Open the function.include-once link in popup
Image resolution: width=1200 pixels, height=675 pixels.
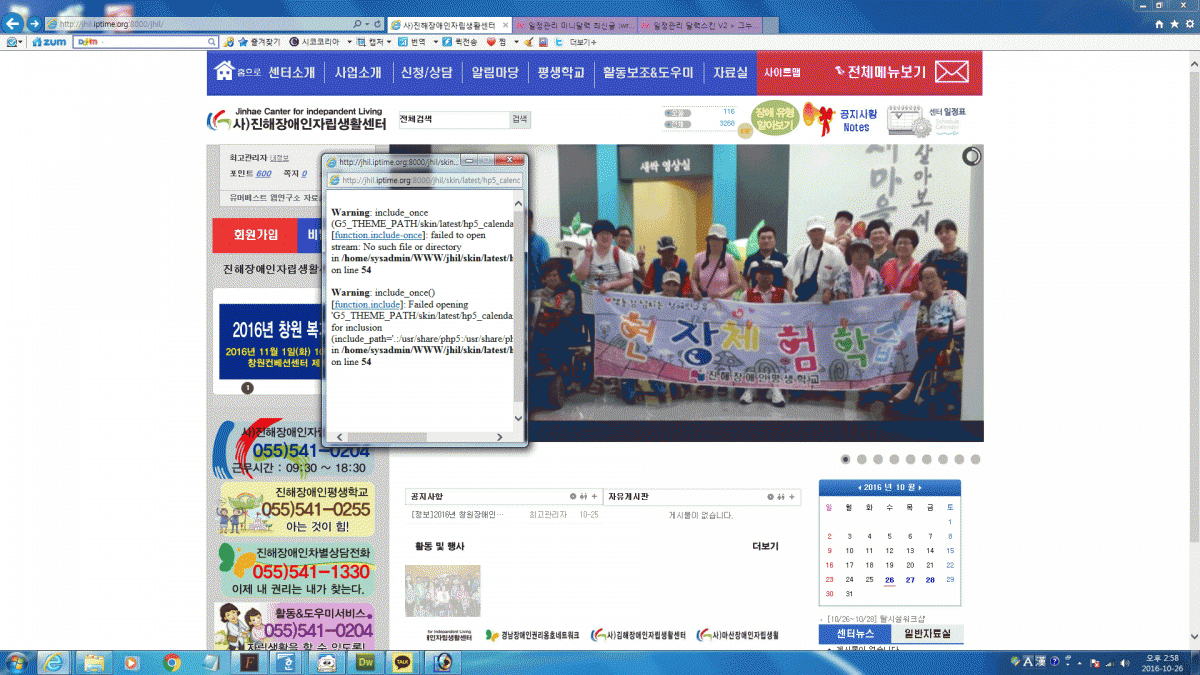[x=377, y=234]
